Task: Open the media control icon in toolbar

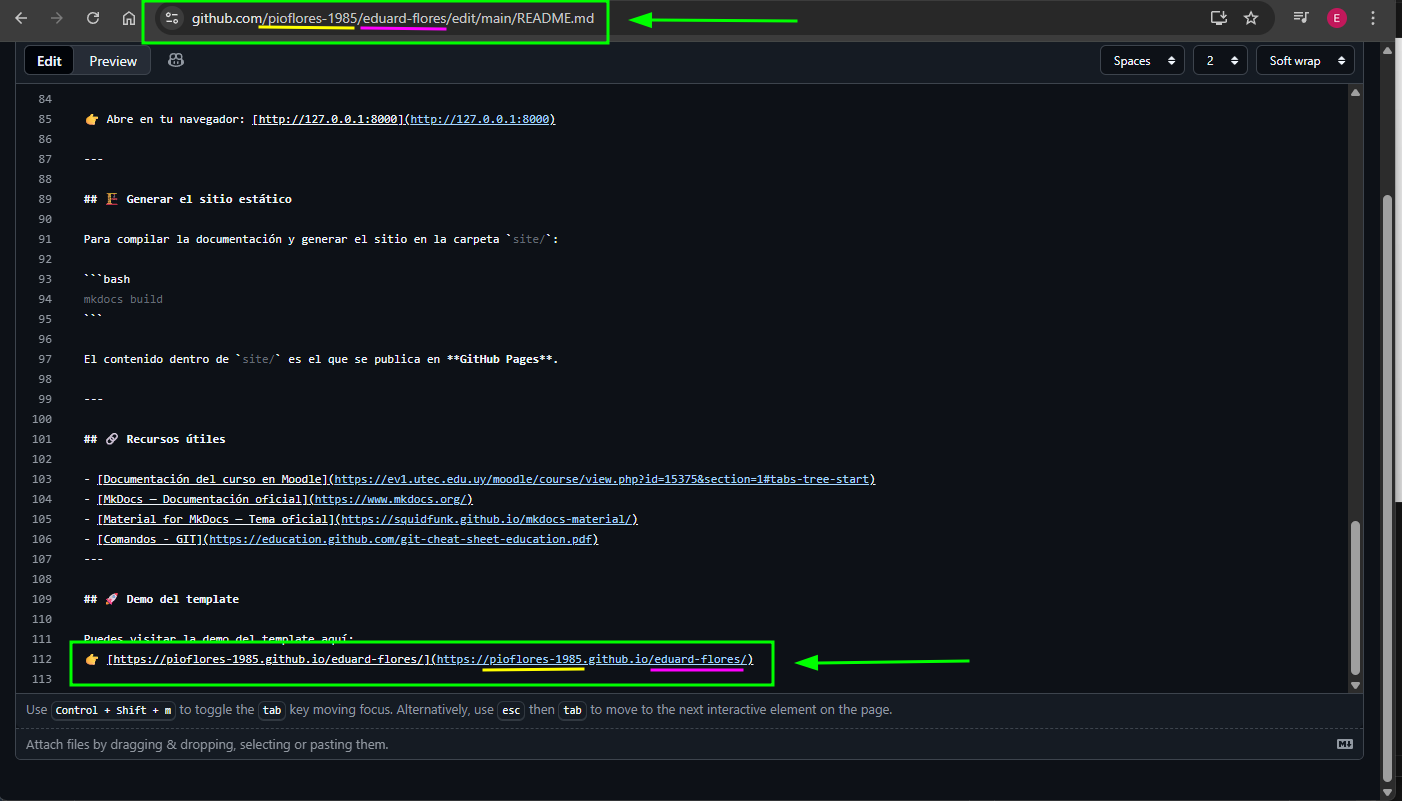Action: (1301, 18)
